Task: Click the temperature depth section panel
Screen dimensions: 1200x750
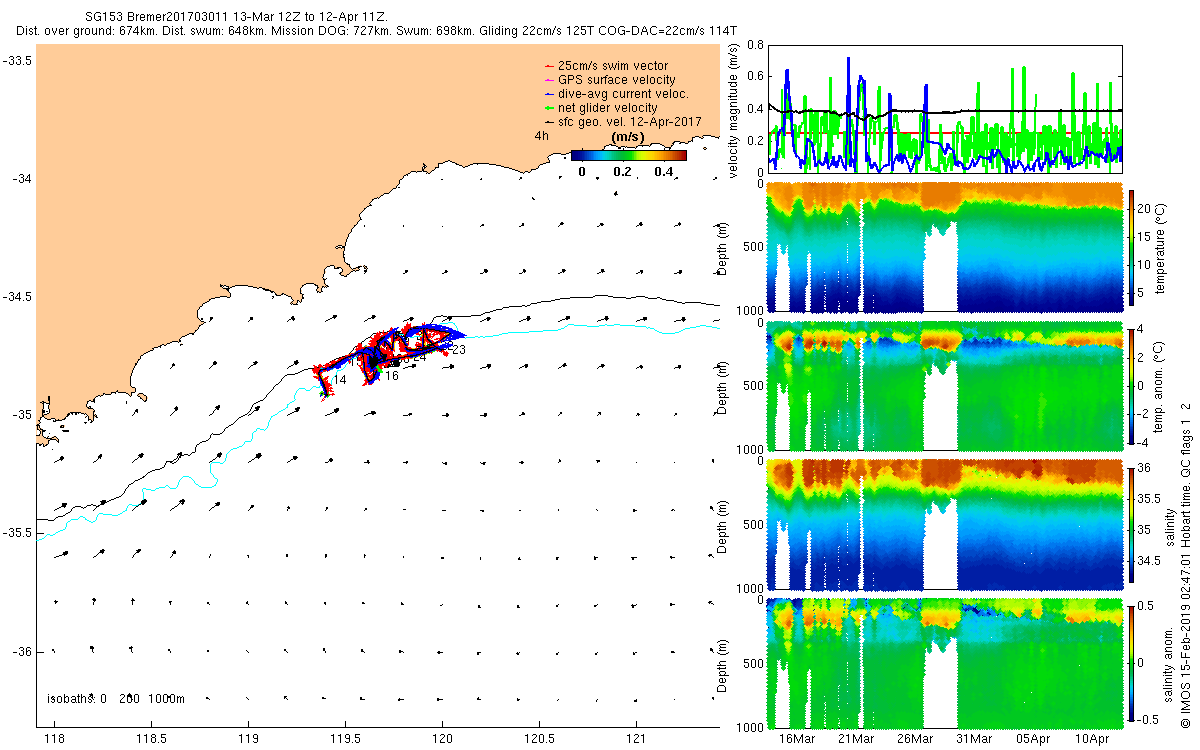Action: pyautogui.click(x=945, y=247)
